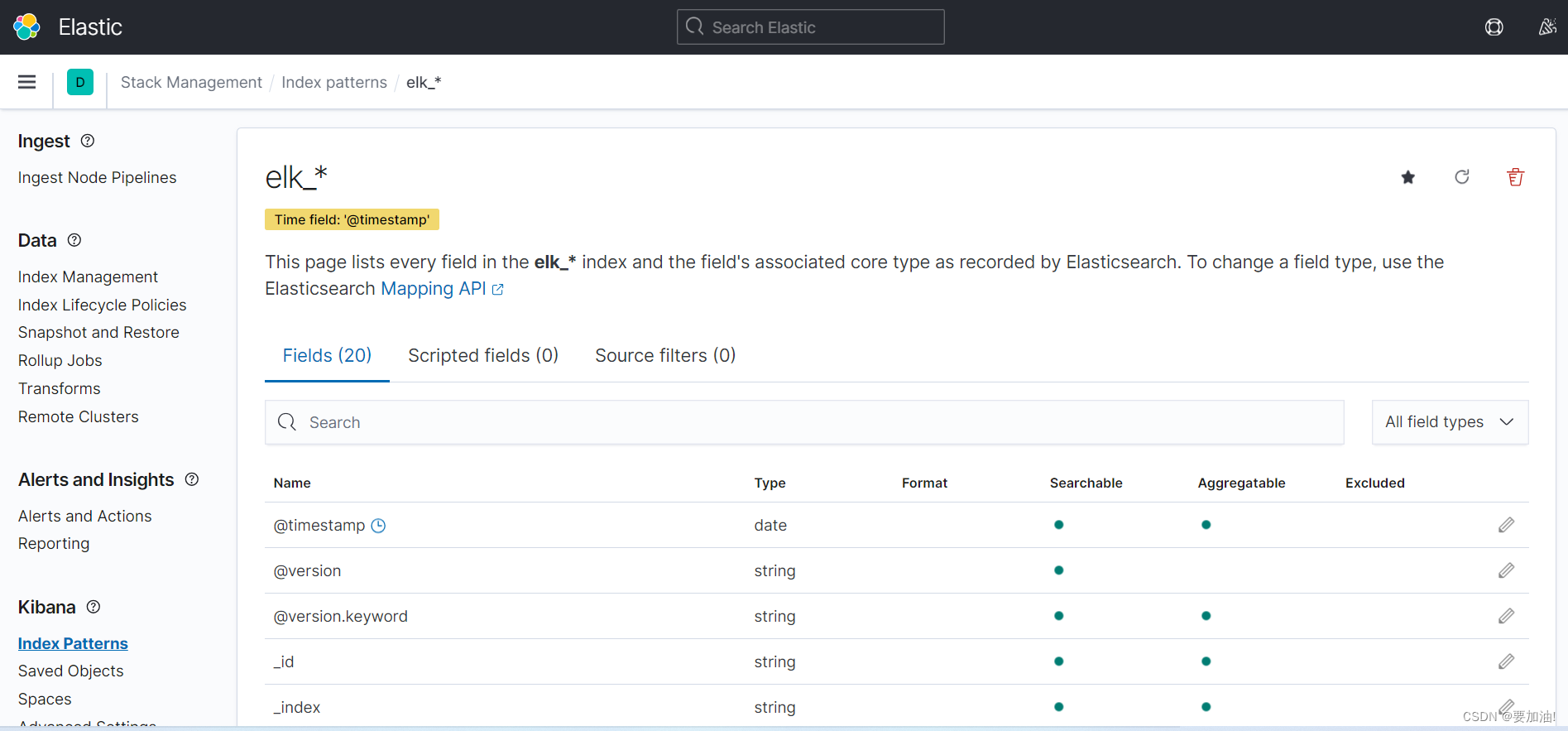Click Alerts and Insights help icon
This screenshot has height=731, width=1568.
point(192,479)
